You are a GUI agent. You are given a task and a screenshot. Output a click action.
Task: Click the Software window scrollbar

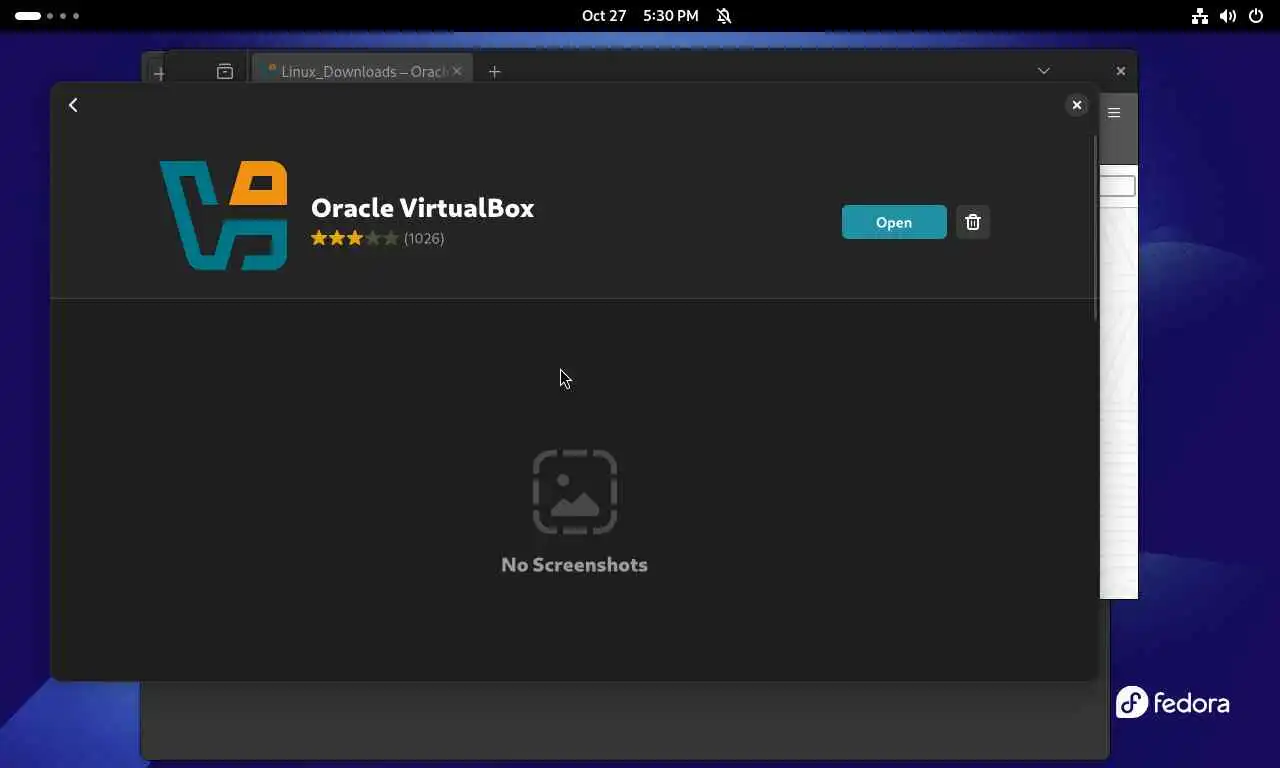coord(1096,228)
